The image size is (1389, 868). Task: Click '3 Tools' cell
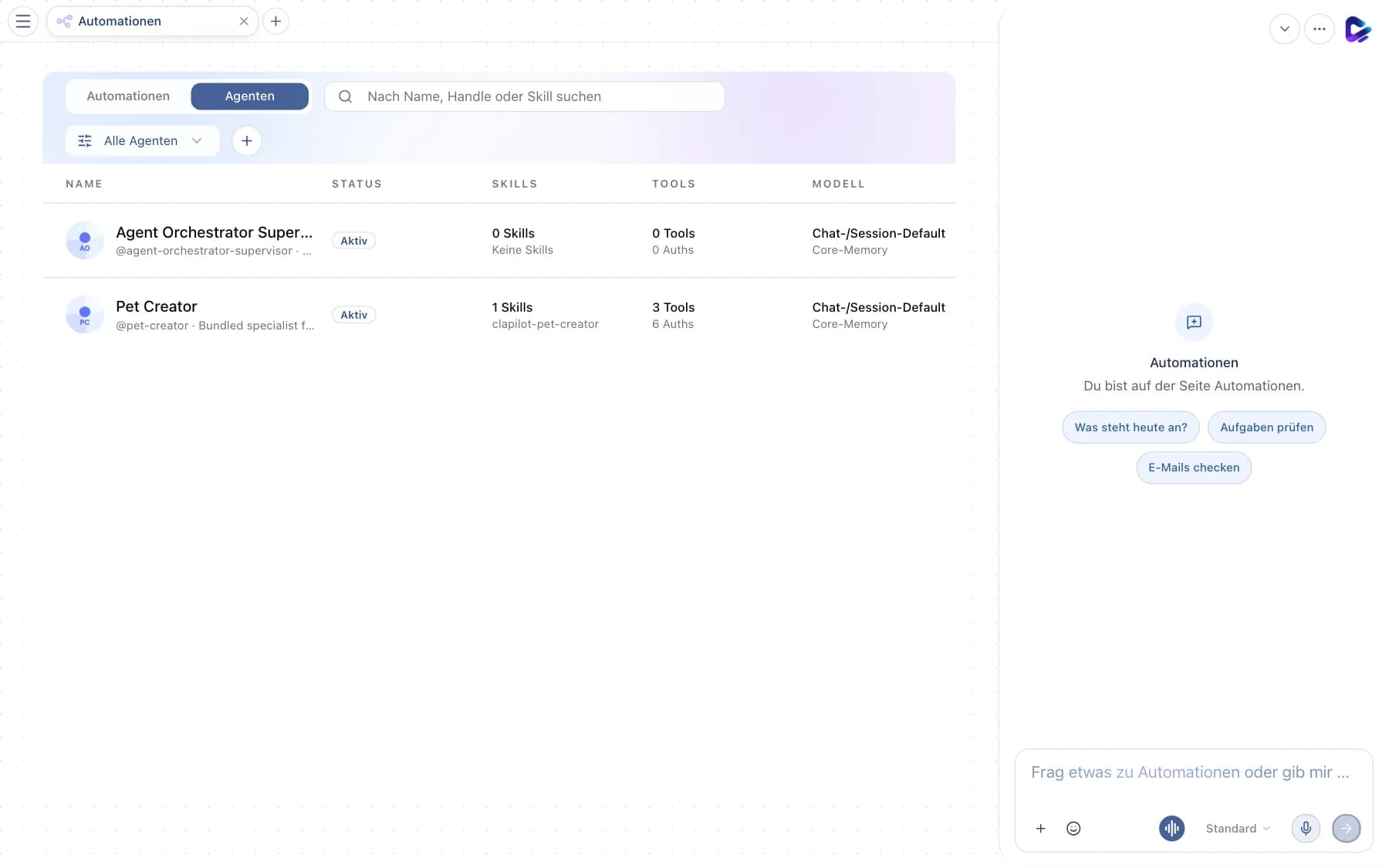coord(673,307)
